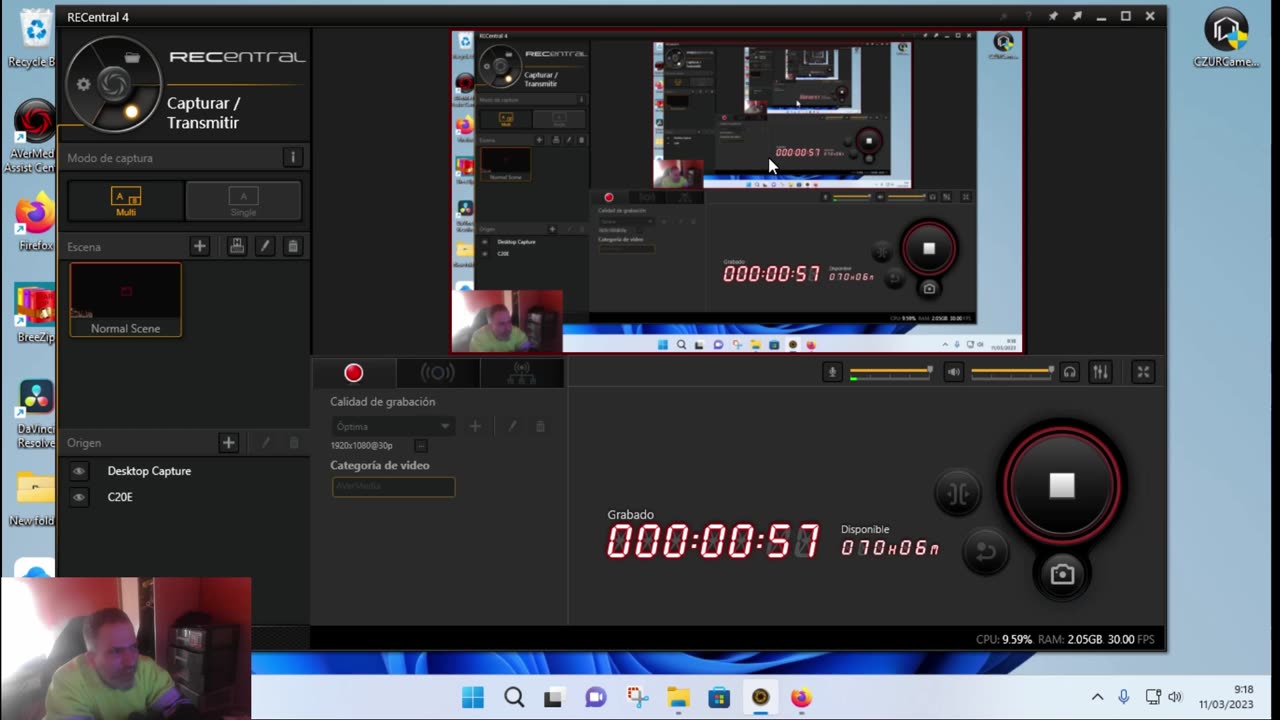Click the center aperture icon on the wheel
Image resolution: width=1280 pixels, height=720 pixels.
click(x=113, y=84)
